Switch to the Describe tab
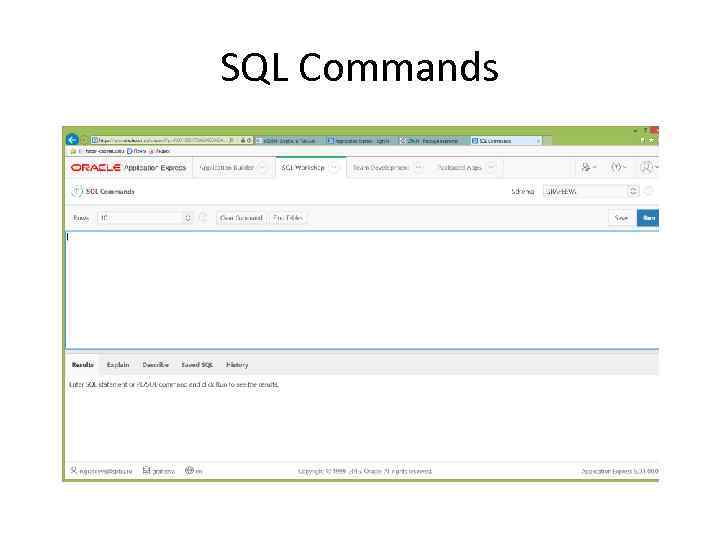Viewport: 720px width, 540px height. coord(156,365)
